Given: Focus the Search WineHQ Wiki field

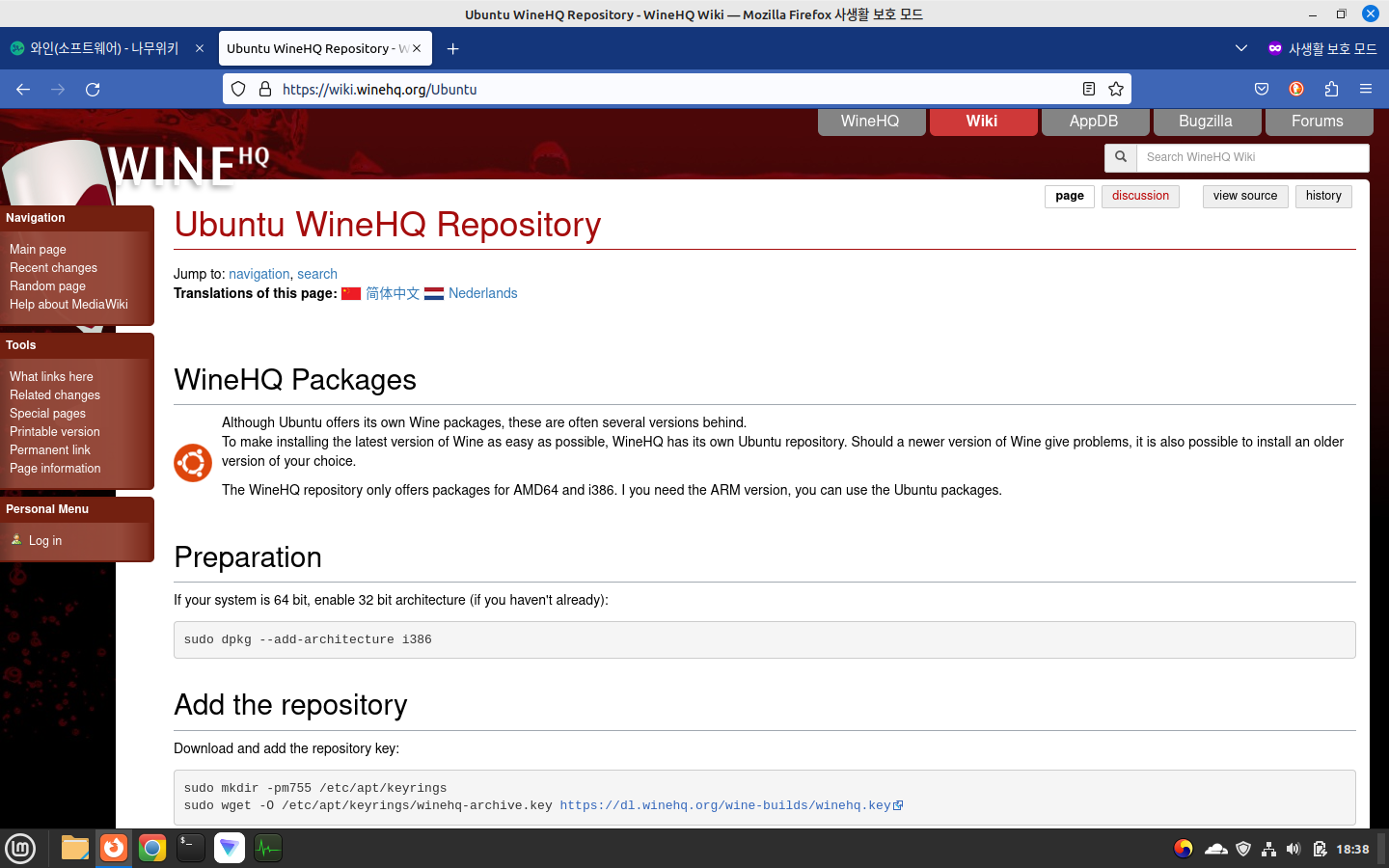Looking at the screenshot, I should coord(1253,157).
